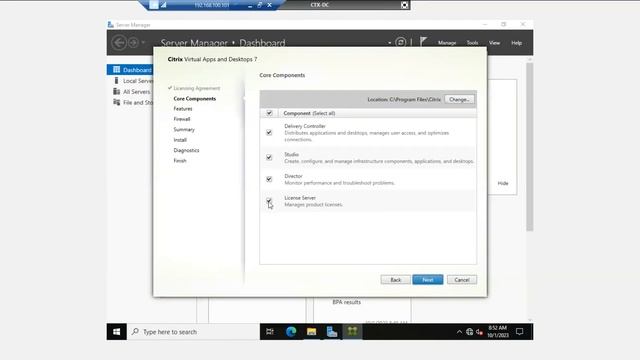
Task: Uncheck the Studio checkbox
Action: point(269,157)
